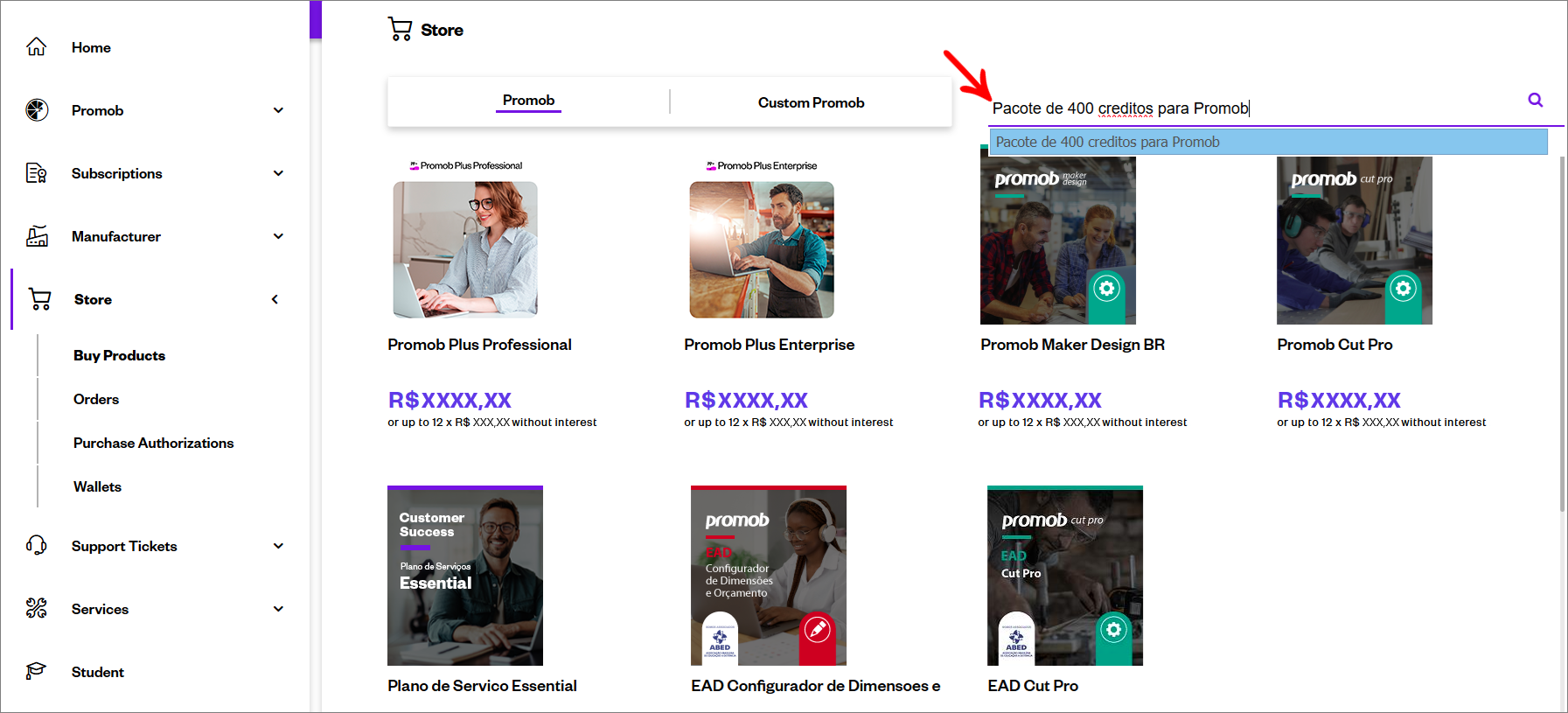Open Promob Maker Design BR product title
Screen dimensions: 1568x713
coord(1072,345)
